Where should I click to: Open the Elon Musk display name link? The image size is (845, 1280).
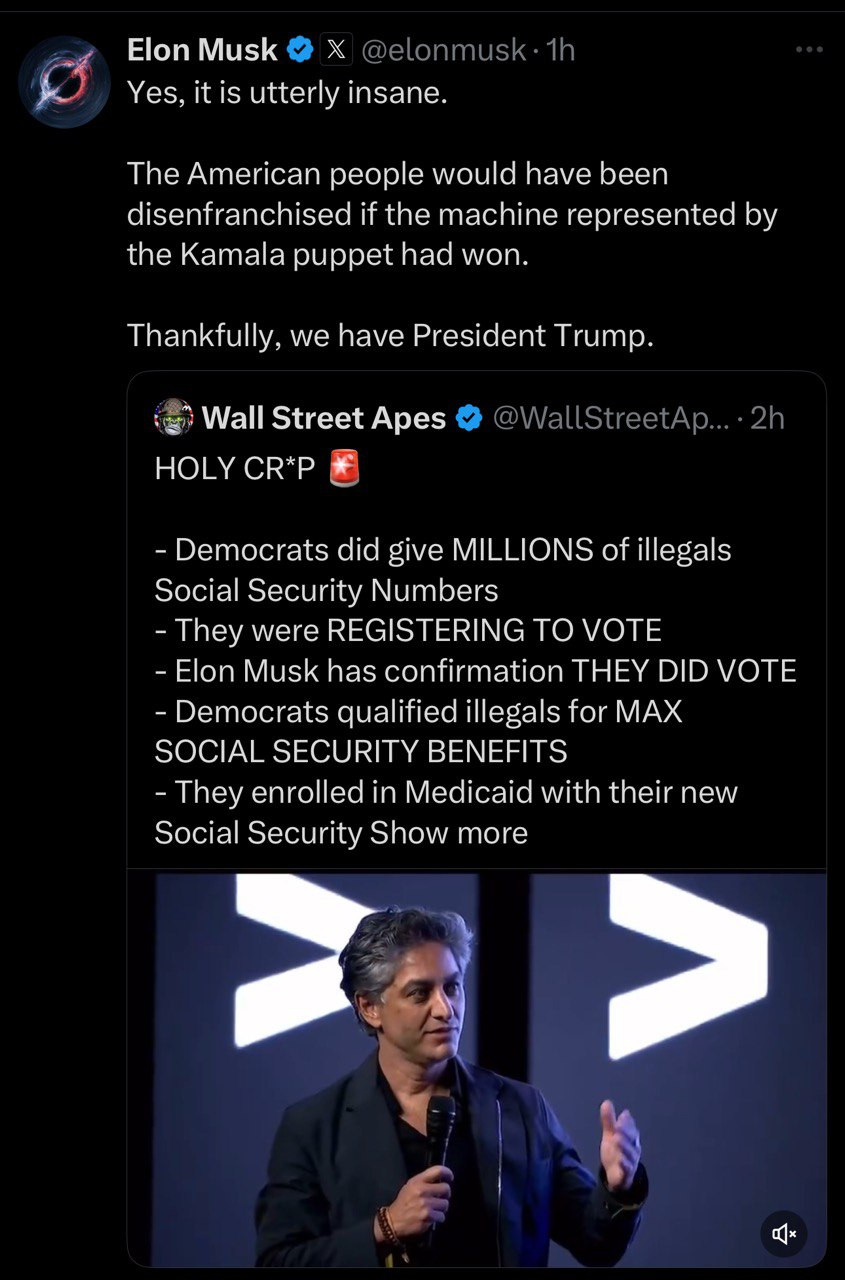coord(202,49)
